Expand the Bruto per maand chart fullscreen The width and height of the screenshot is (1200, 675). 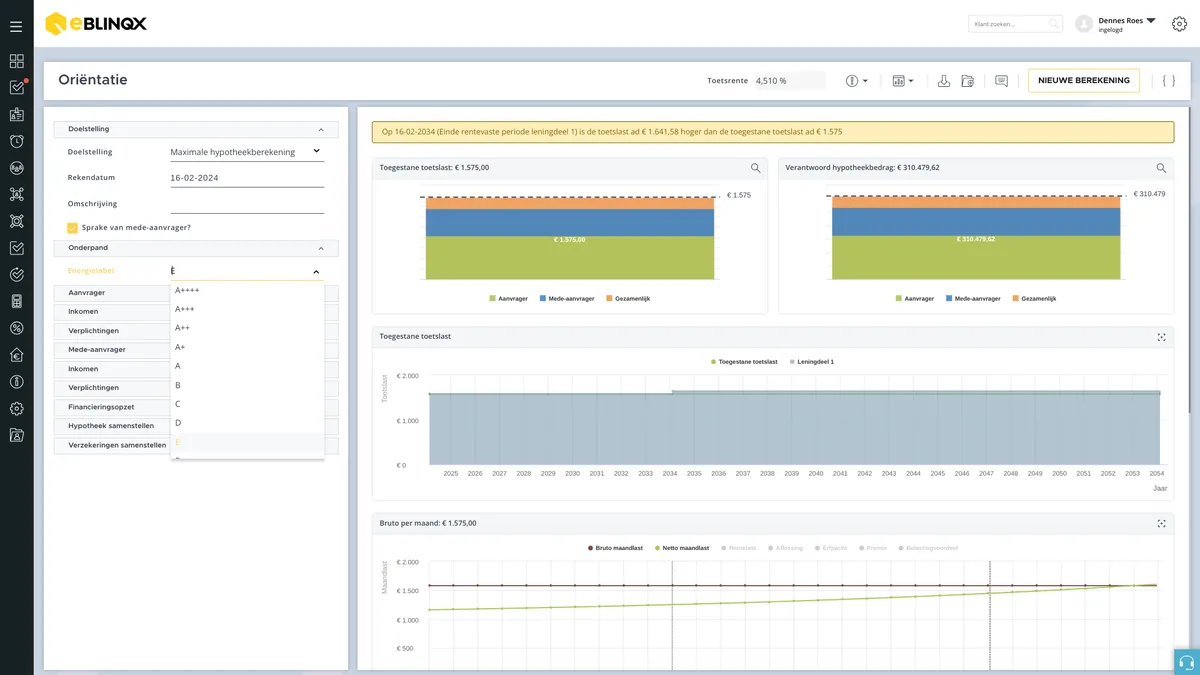tap(1161, 523)
